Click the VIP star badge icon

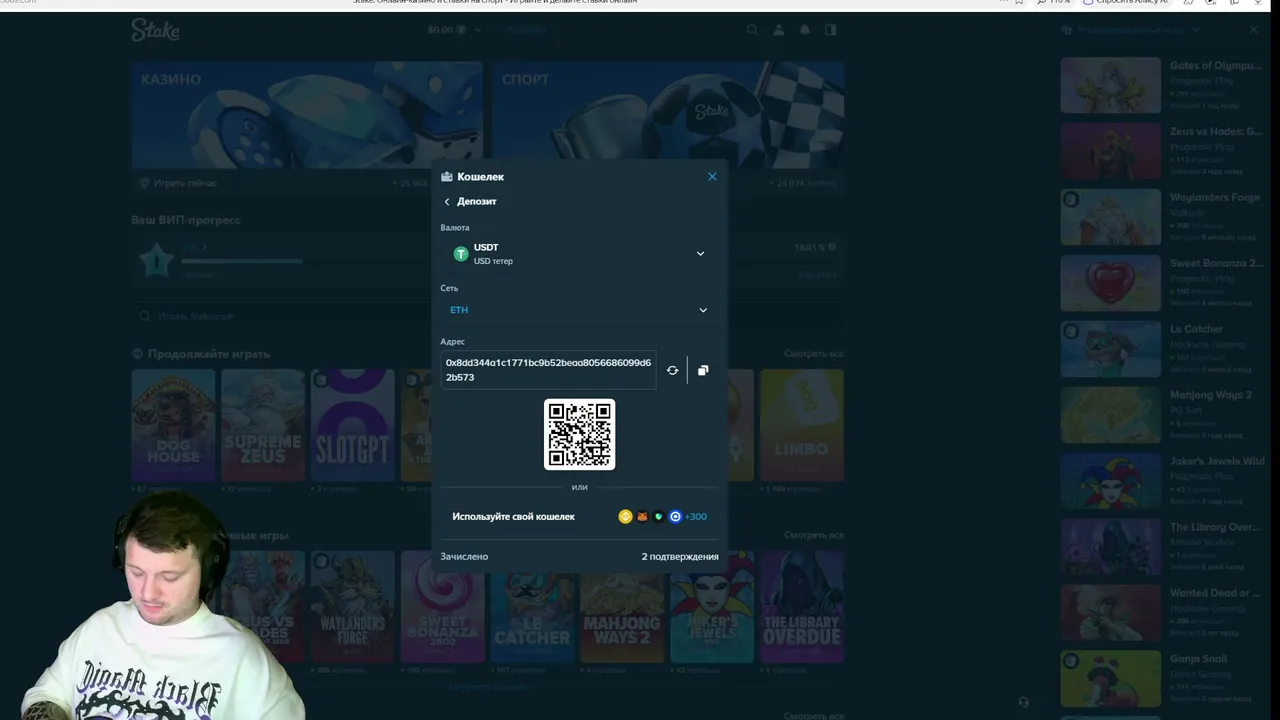(x=156, y=262)
